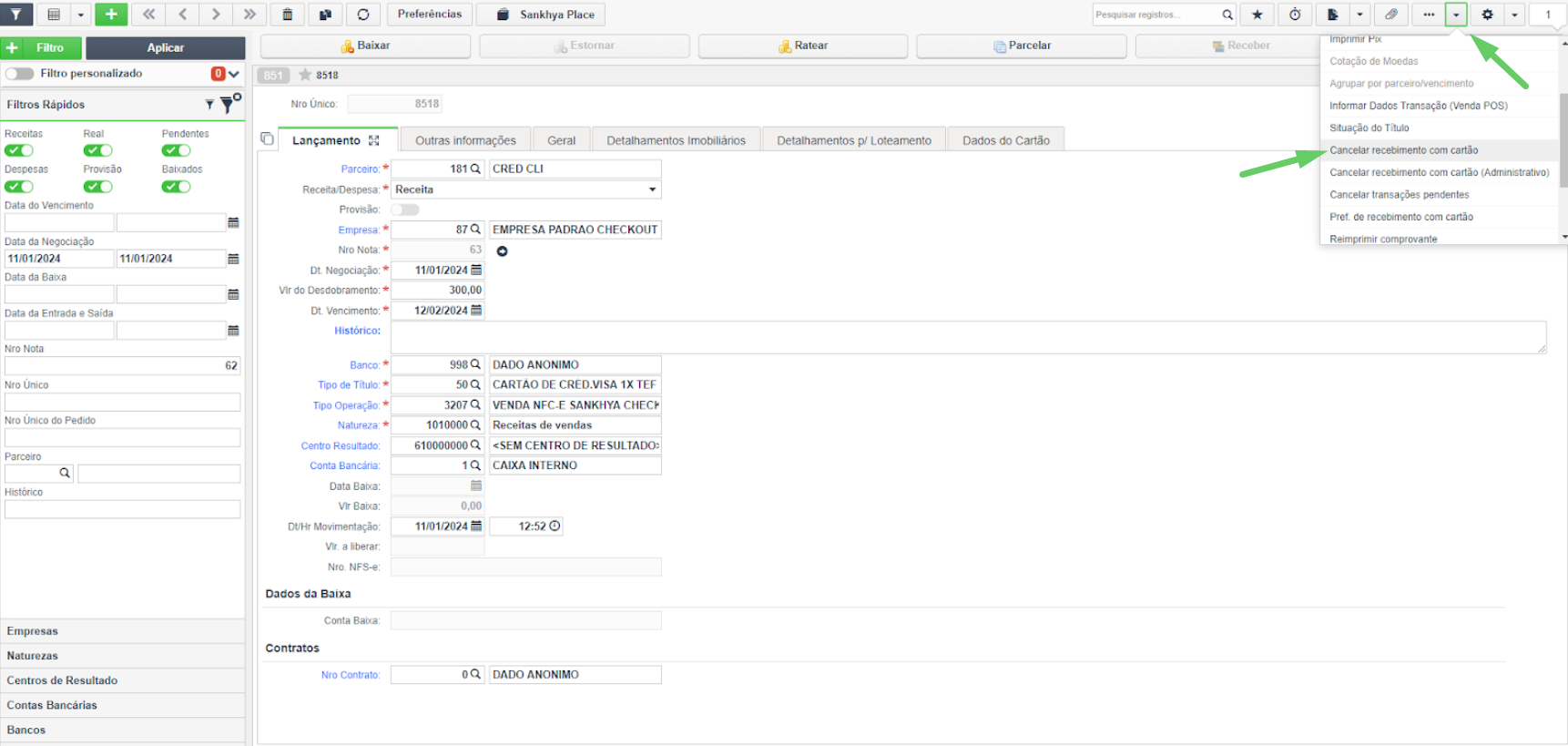Click the Histórico text area in form
This screenshot has height=746, width=1568.
point(969,337)
